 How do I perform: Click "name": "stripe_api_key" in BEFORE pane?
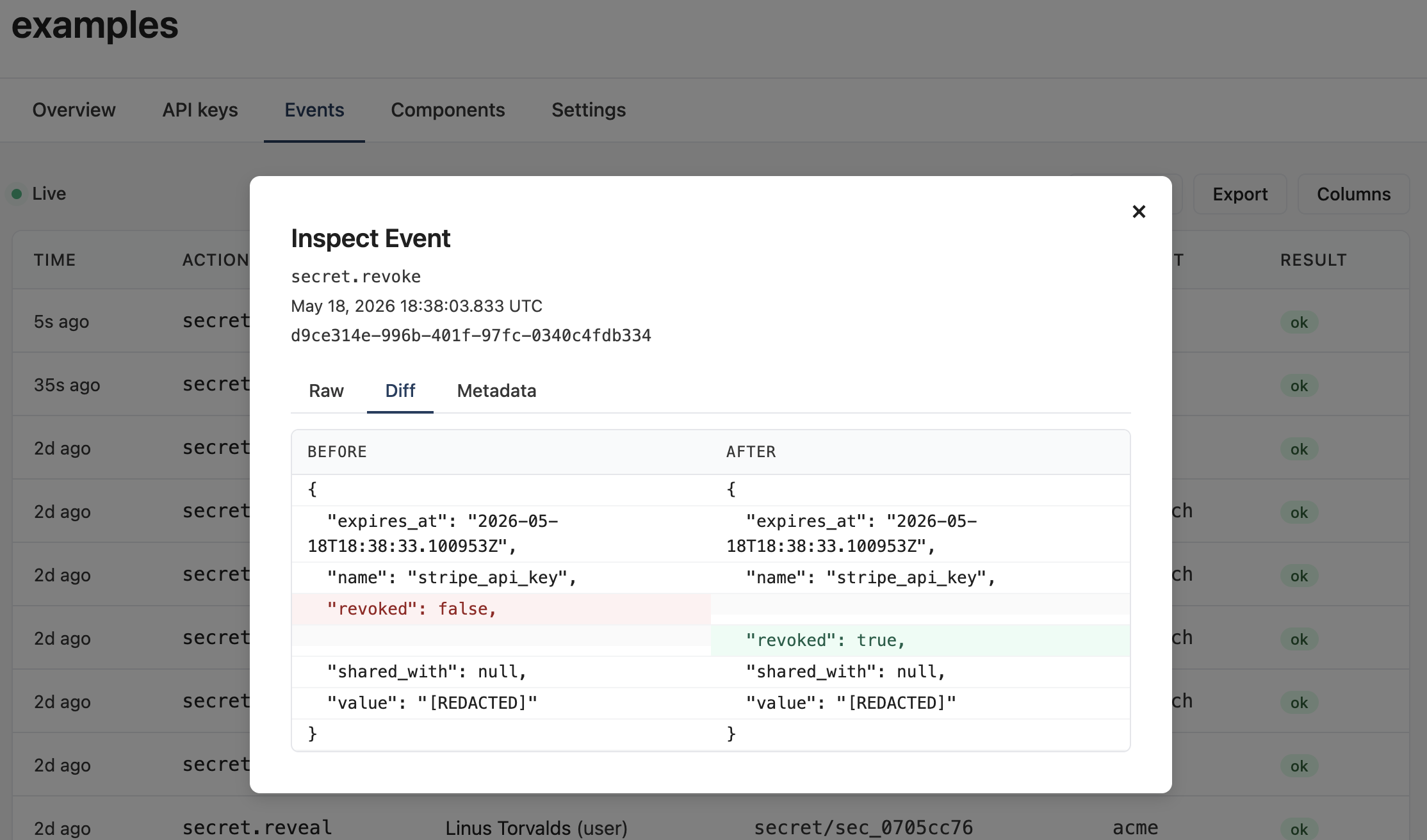point(452,577)
